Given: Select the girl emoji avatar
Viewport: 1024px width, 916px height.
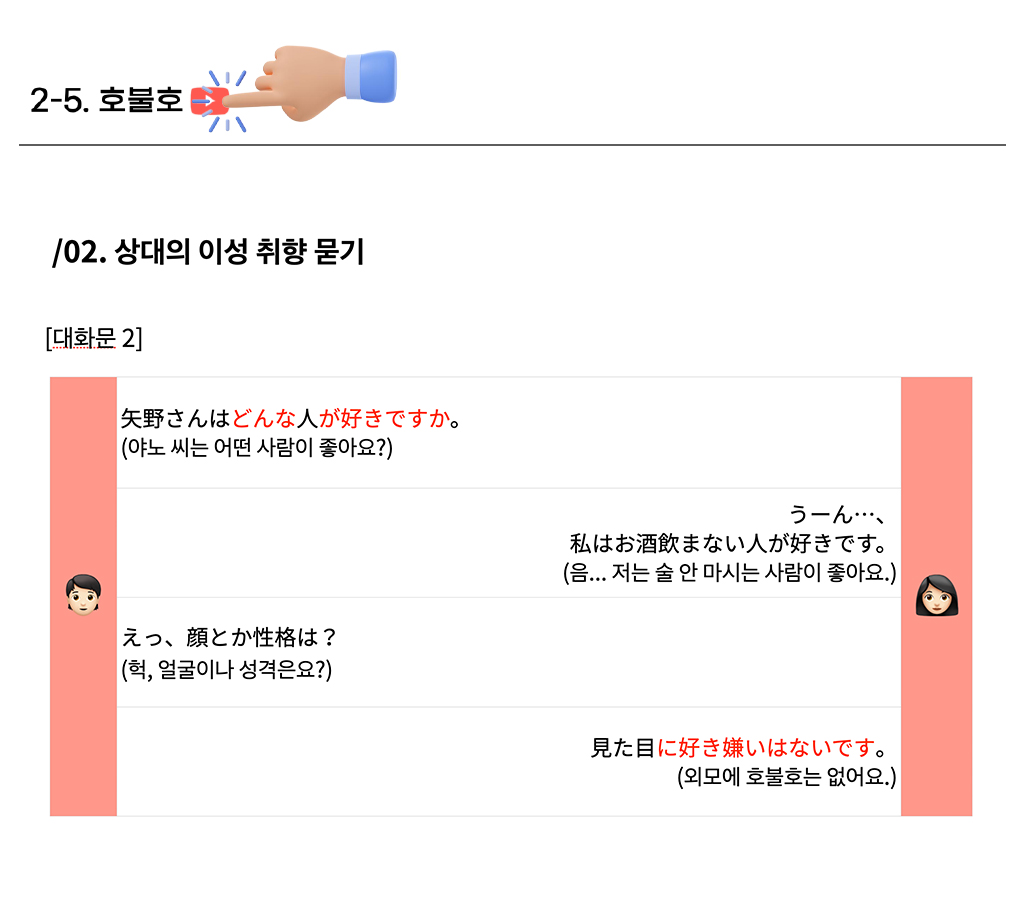Looking at the screenshot, I should click(936, 596).
